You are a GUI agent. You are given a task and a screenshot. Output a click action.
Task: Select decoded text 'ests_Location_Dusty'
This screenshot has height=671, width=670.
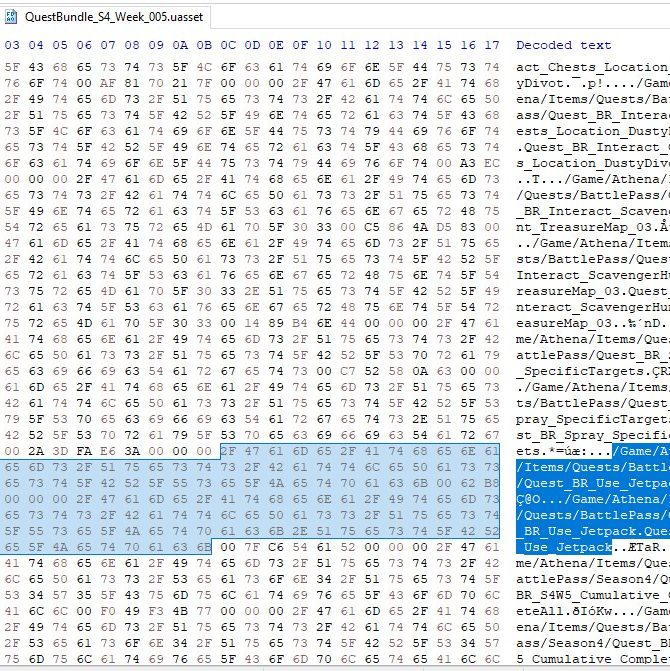click(593, 131)
